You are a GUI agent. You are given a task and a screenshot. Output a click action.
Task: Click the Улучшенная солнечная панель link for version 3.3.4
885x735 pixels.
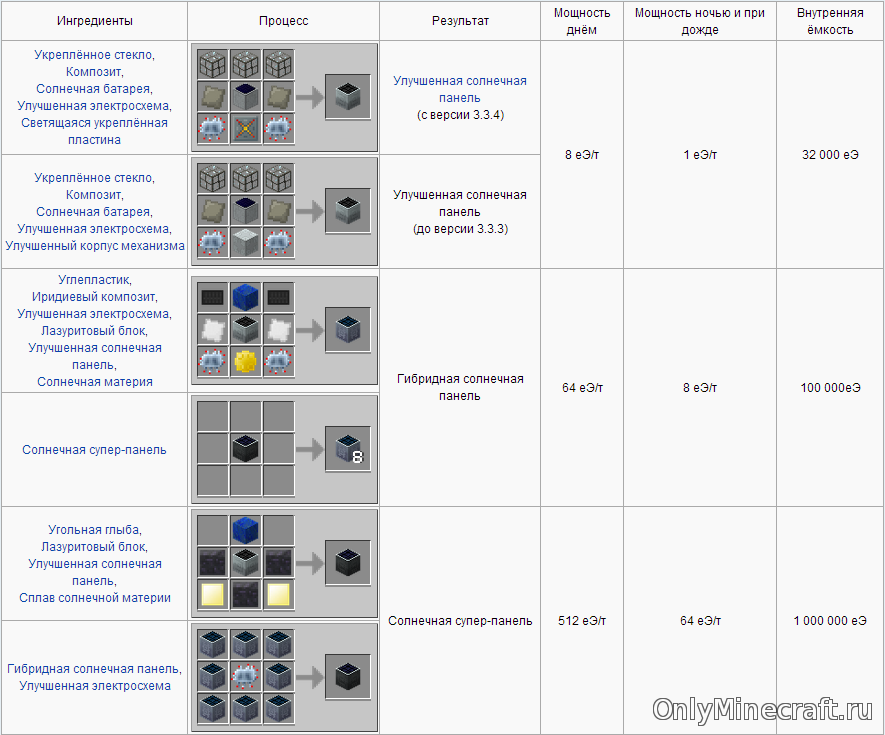click(x=459, y=89)
